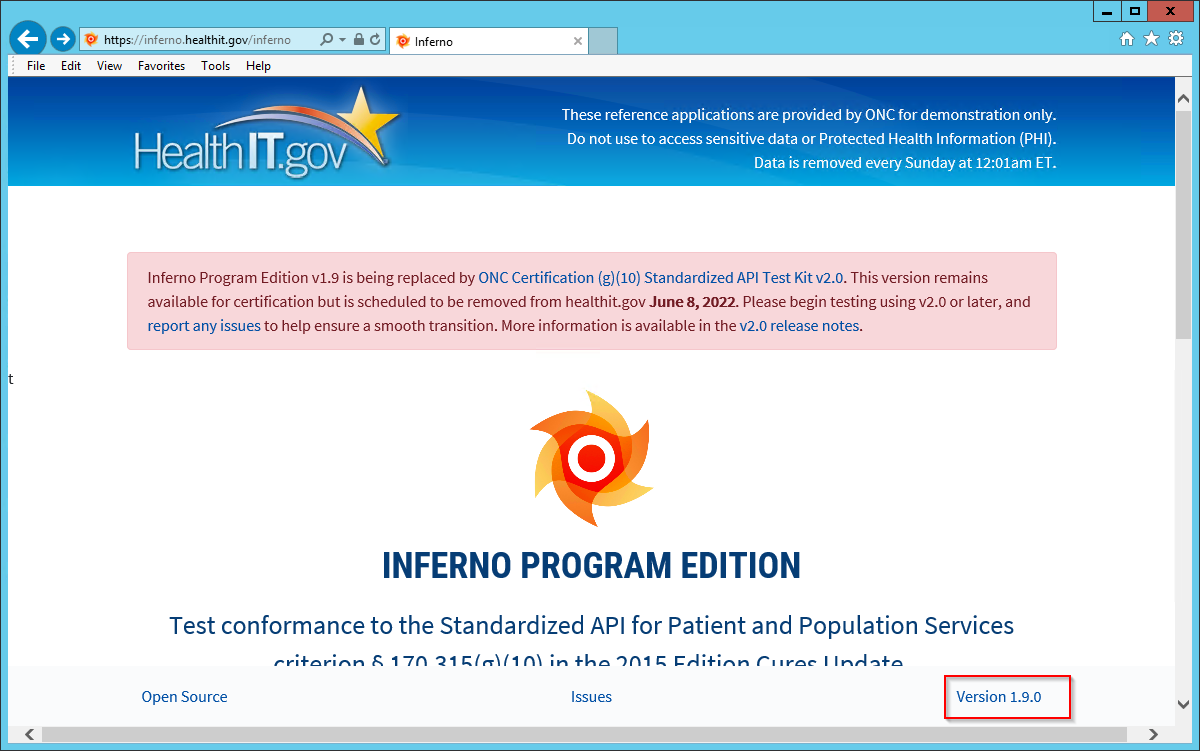Image resolution: width=1200 pixels, height=751 pixels.
Task: Open the Open Source footer link
Action: click(x=184, y=697)
